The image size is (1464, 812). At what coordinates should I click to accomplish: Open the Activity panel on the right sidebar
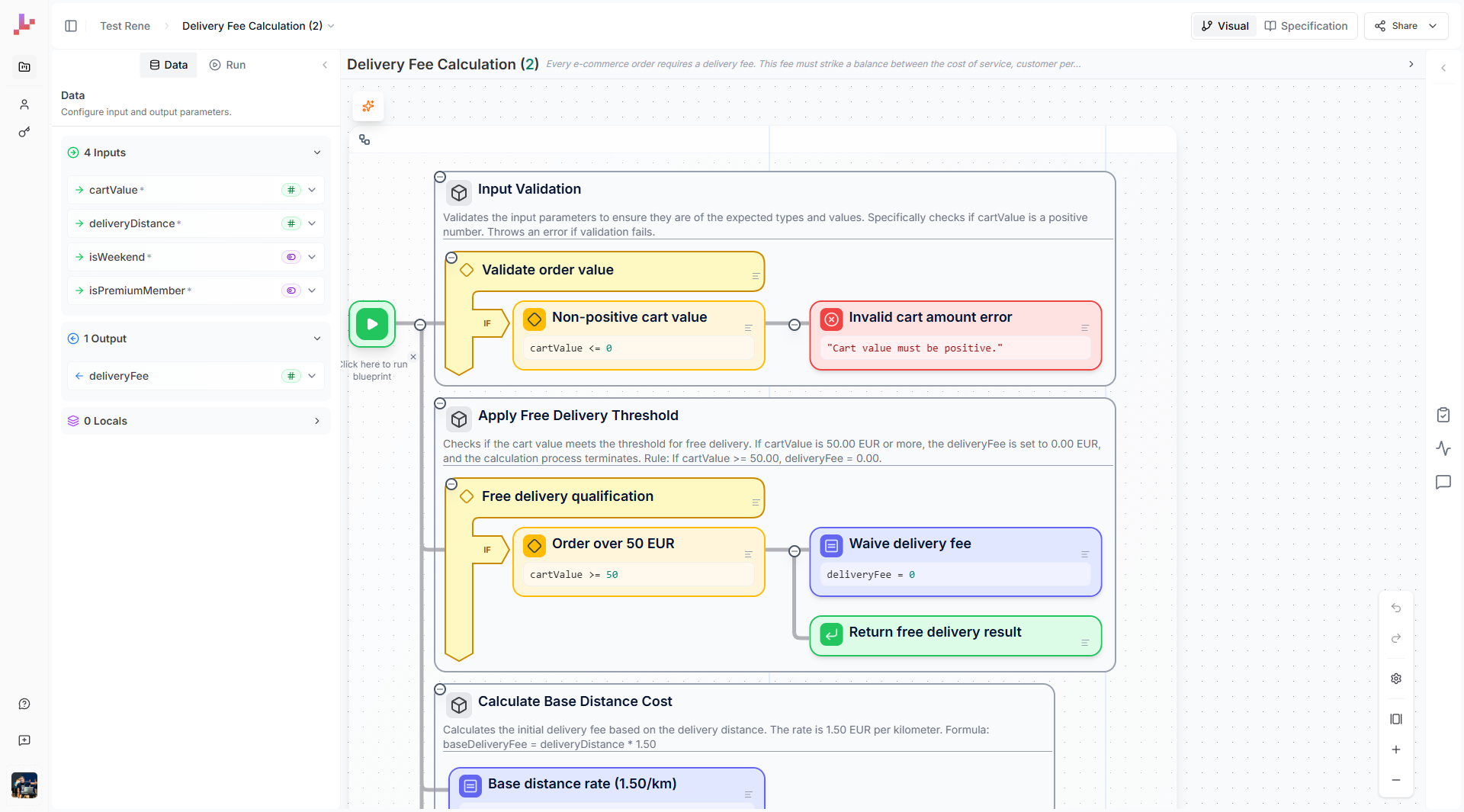point(1444,448)
